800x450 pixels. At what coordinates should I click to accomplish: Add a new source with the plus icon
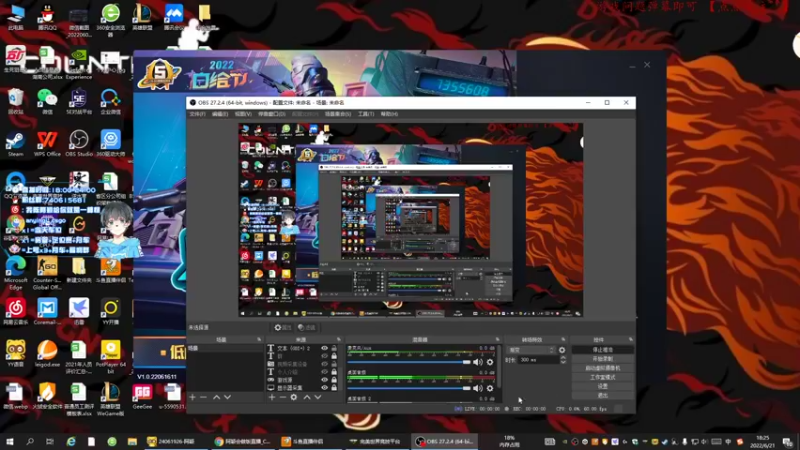(x=272, y=397)
